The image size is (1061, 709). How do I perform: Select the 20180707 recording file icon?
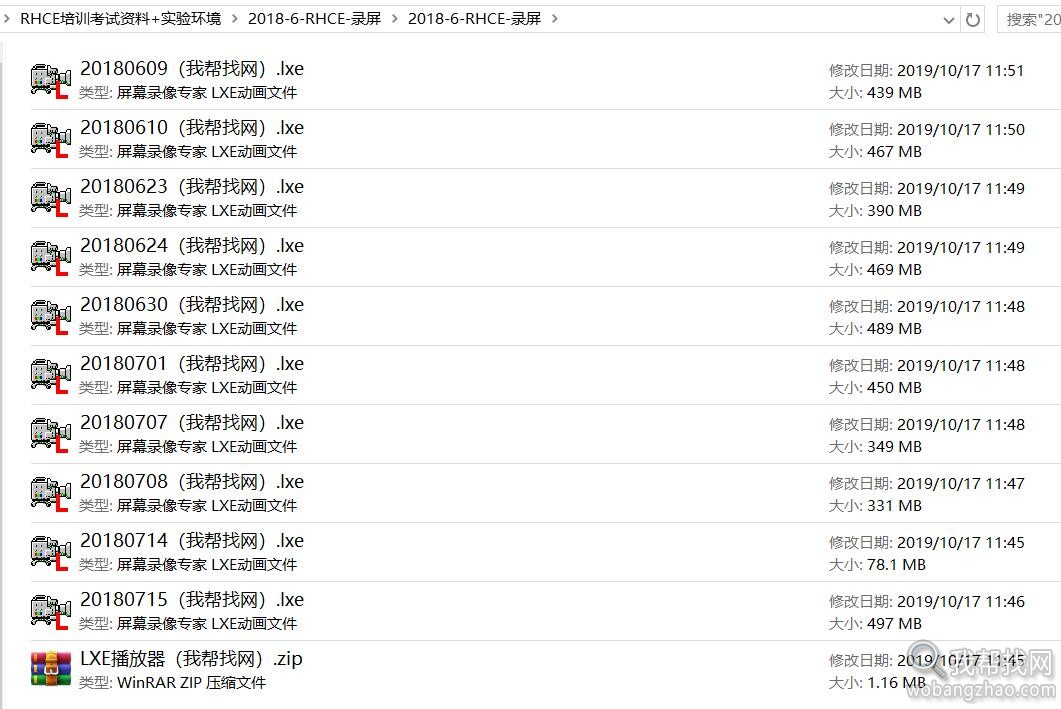[51, 434]
